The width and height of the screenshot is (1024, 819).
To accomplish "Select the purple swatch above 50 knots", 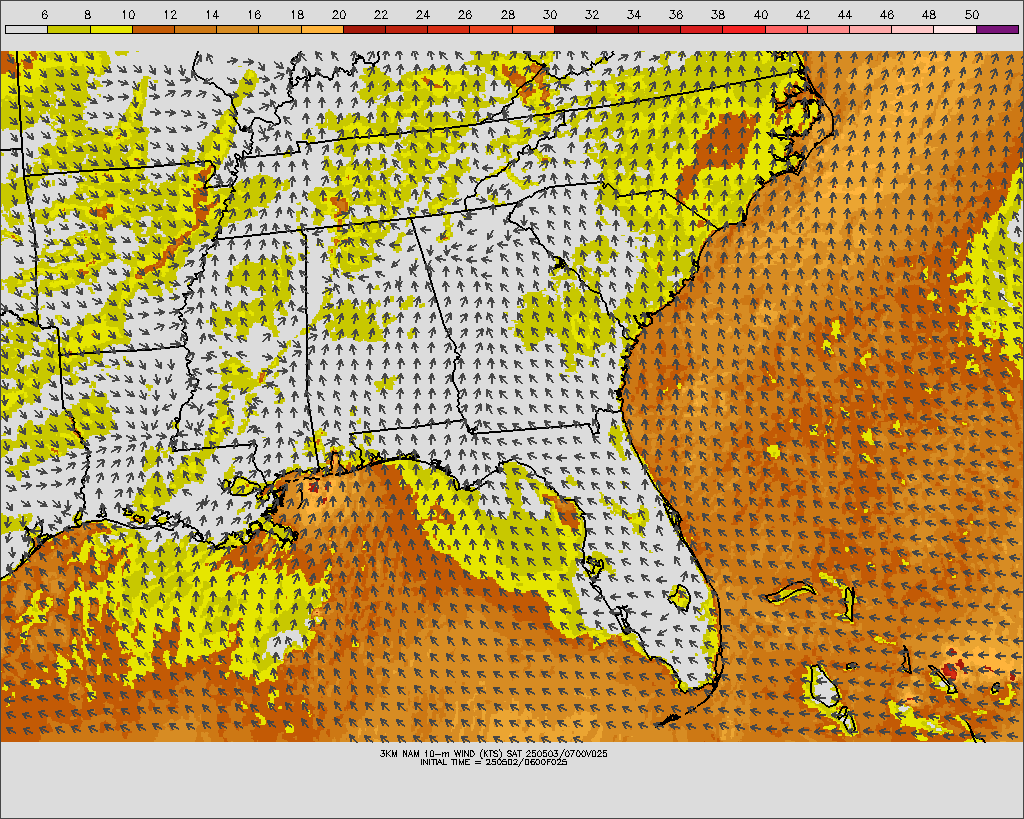I will (x=998, y=29).
